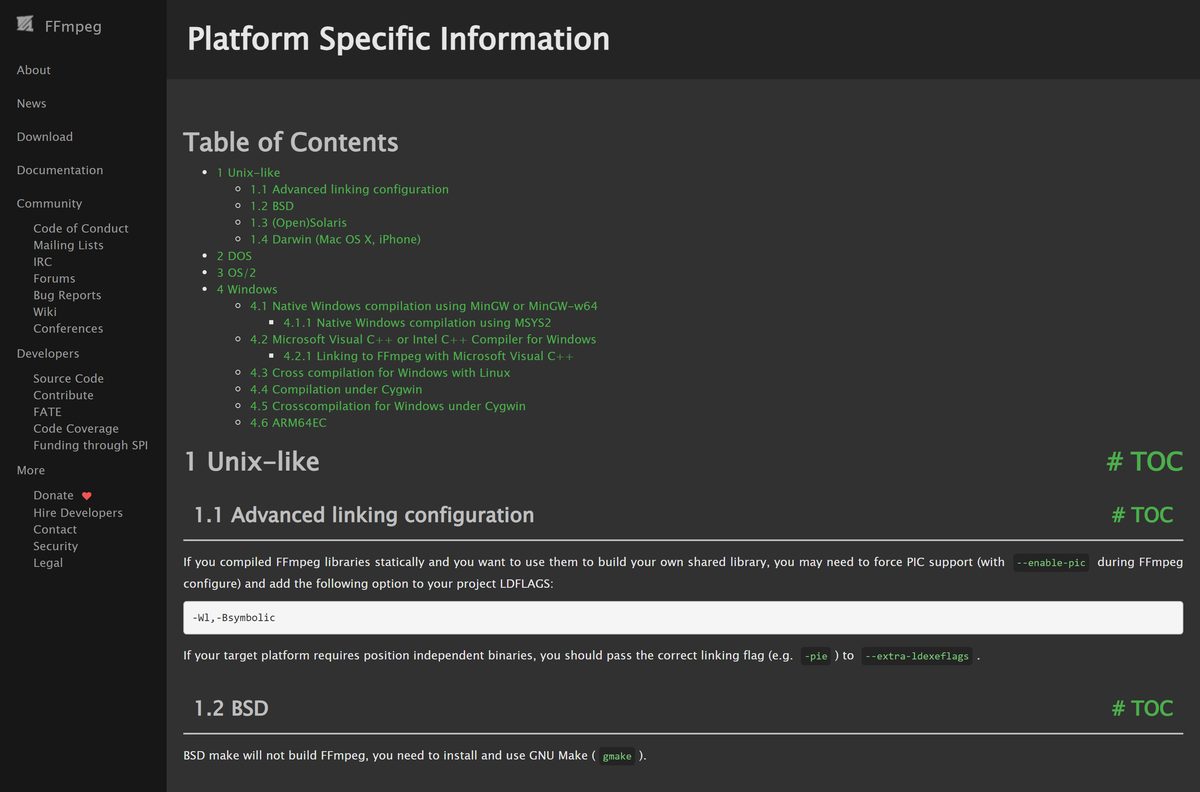
Task: Open Documentation from the sidebar
Action: coord(60,170)
